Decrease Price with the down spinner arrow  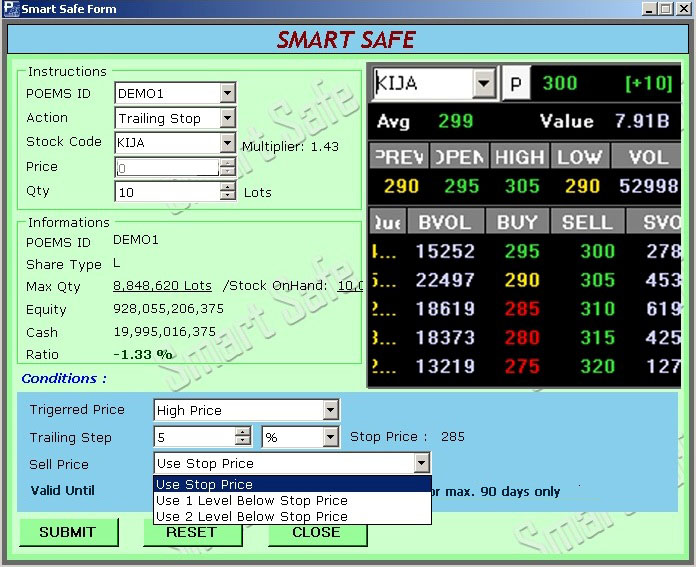228,171
